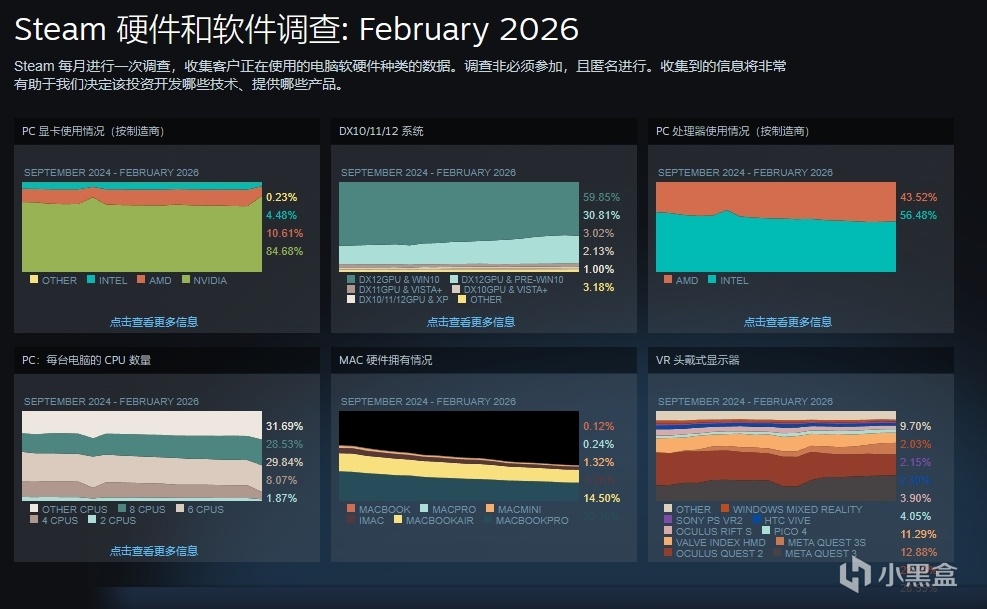
Task: Click DX10GPU & VISTA+ legend swatch
Action: pos(456,289)
